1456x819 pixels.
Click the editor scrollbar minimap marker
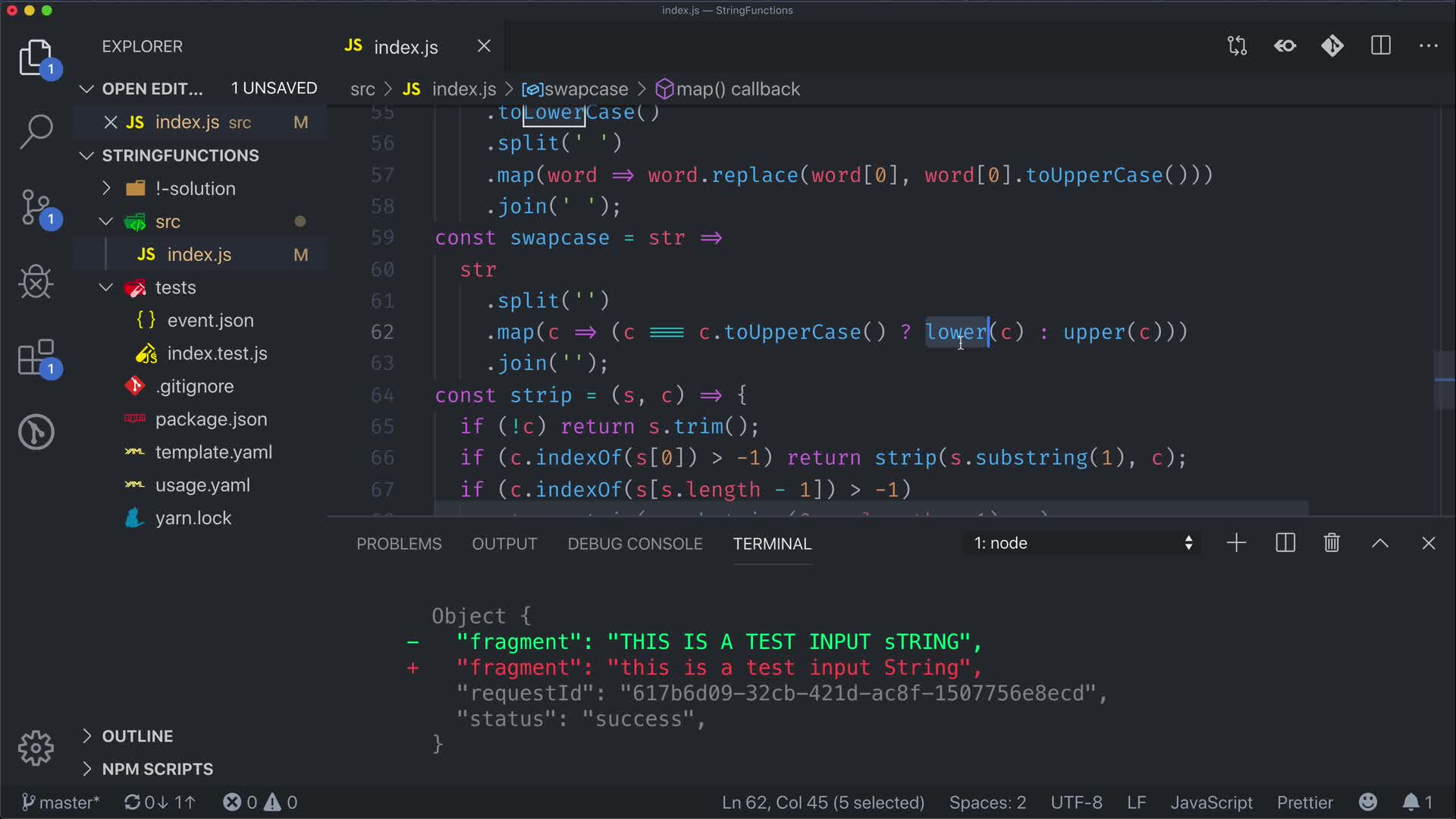click(1444, 379)
